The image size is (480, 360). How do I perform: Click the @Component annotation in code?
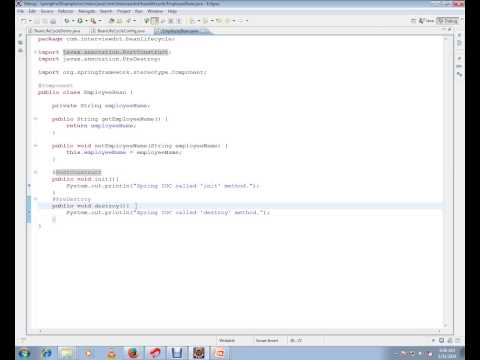(55, 86)
